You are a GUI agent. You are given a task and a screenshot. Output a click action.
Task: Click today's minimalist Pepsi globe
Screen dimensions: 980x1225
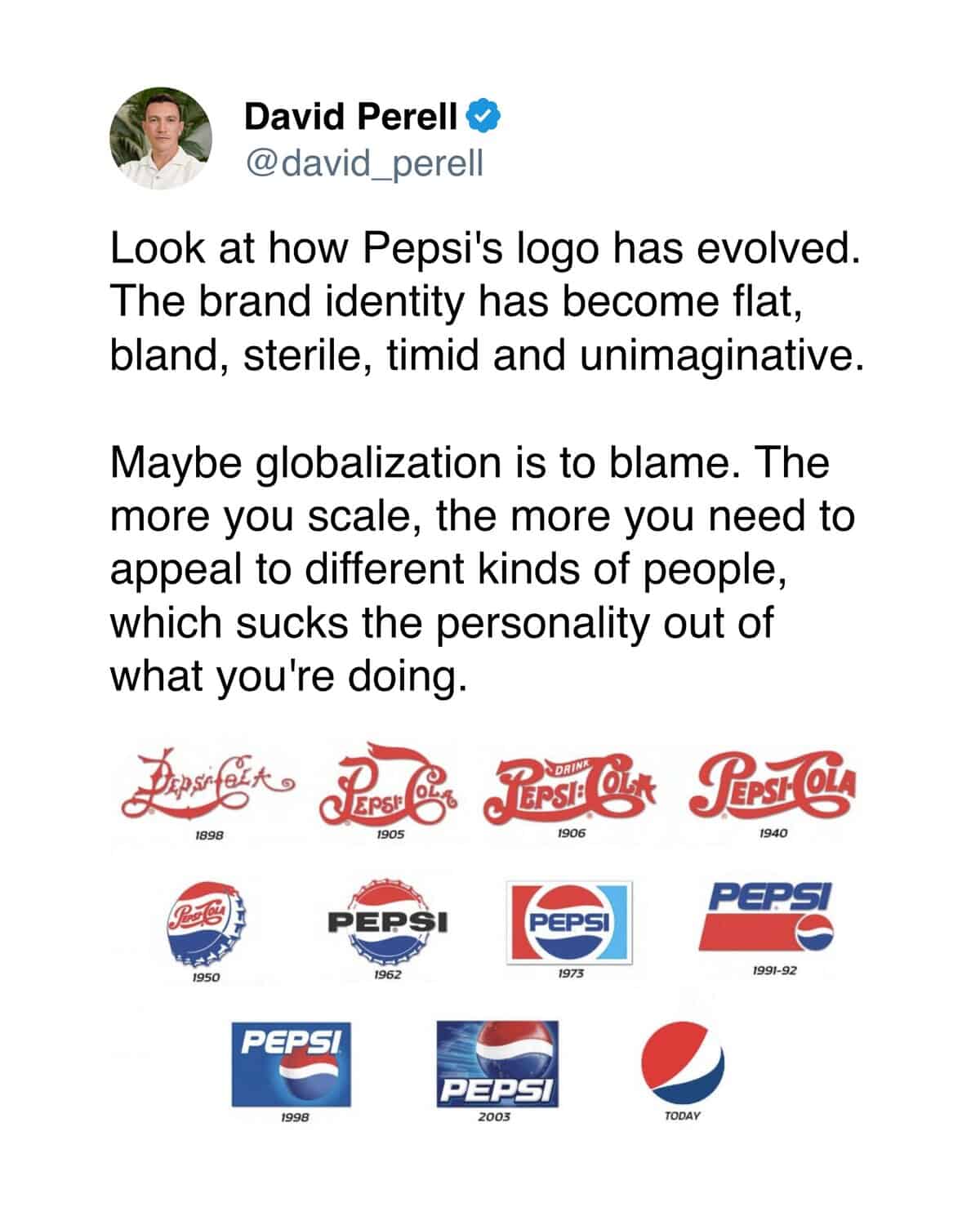pos(683,1061)
